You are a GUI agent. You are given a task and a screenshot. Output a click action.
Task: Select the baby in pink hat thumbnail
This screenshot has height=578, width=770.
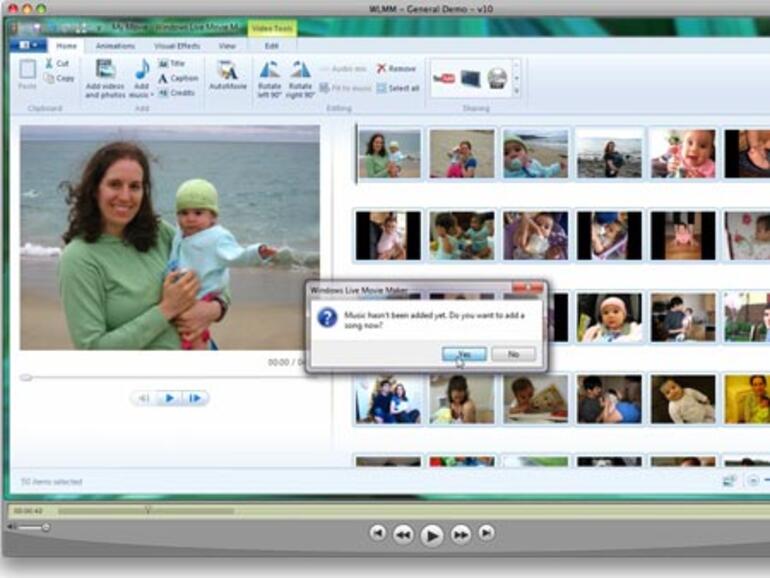point(609,317)
